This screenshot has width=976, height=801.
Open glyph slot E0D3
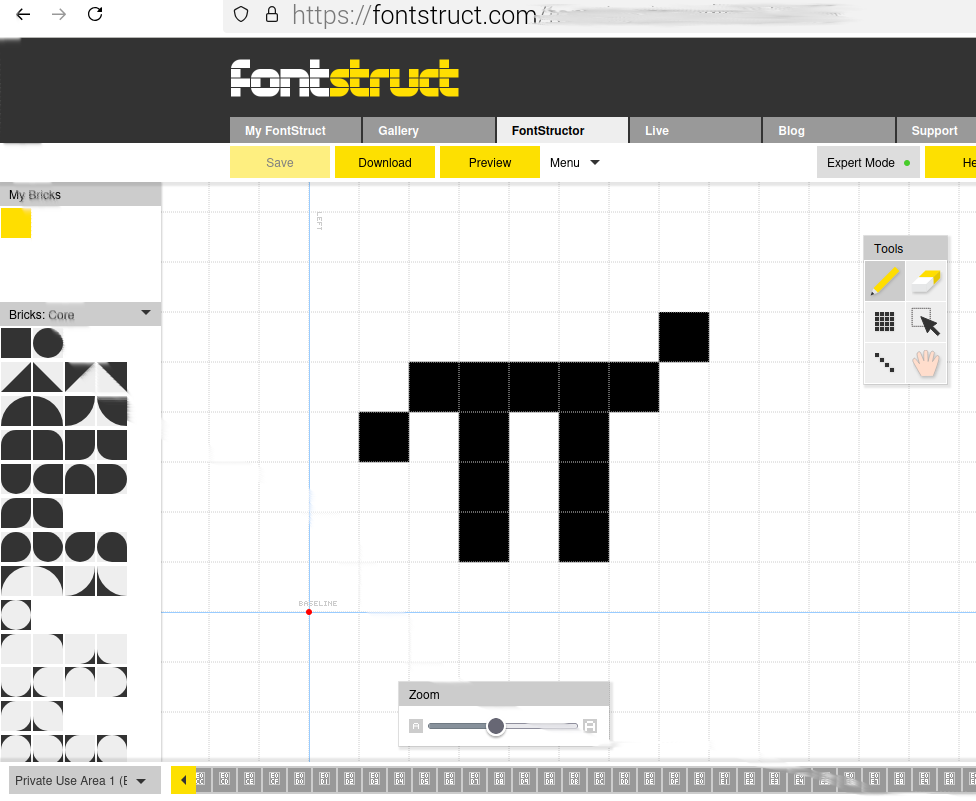tap(375, 779)
